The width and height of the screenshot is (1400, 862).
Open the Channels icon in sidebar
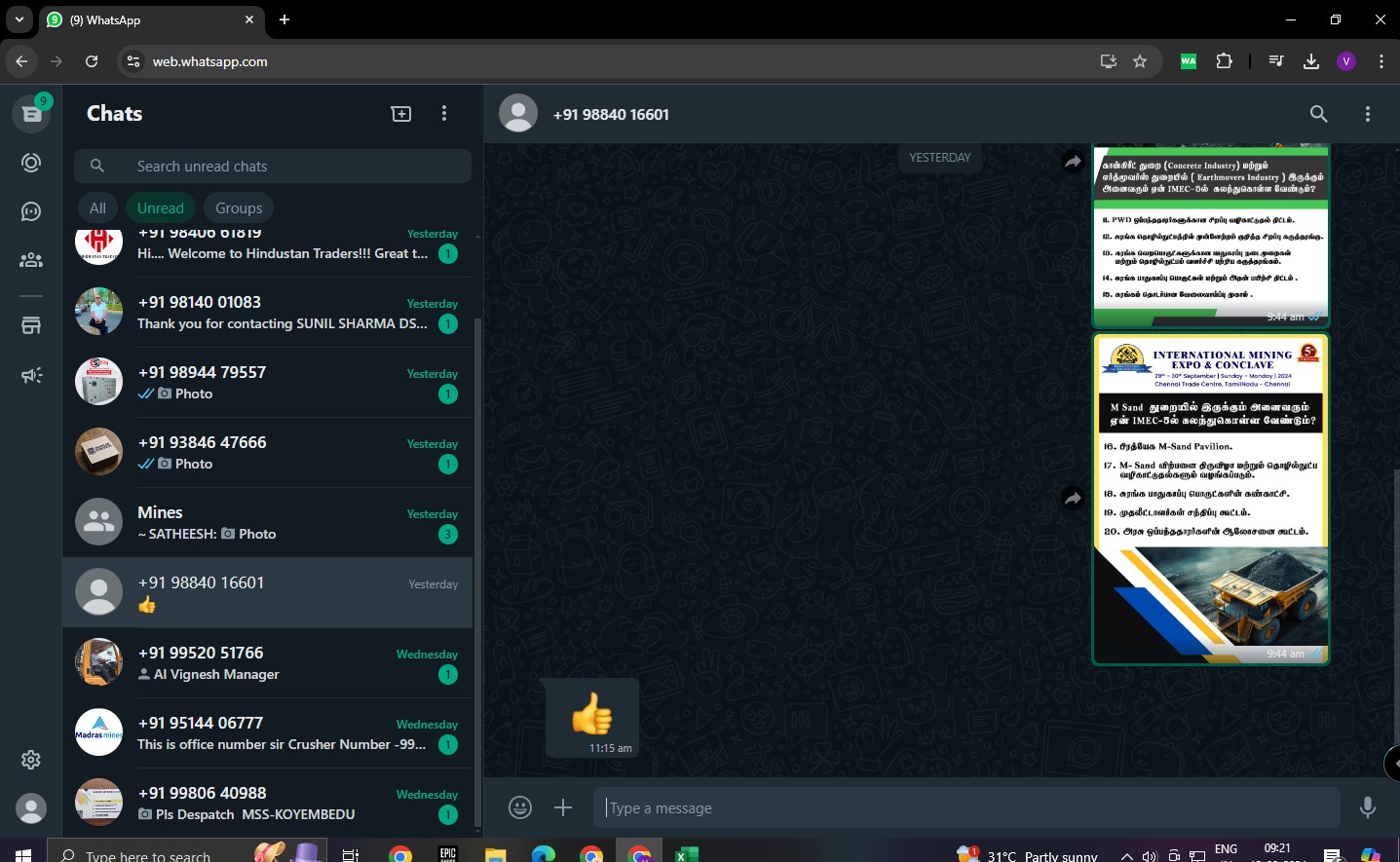(31, 211)
